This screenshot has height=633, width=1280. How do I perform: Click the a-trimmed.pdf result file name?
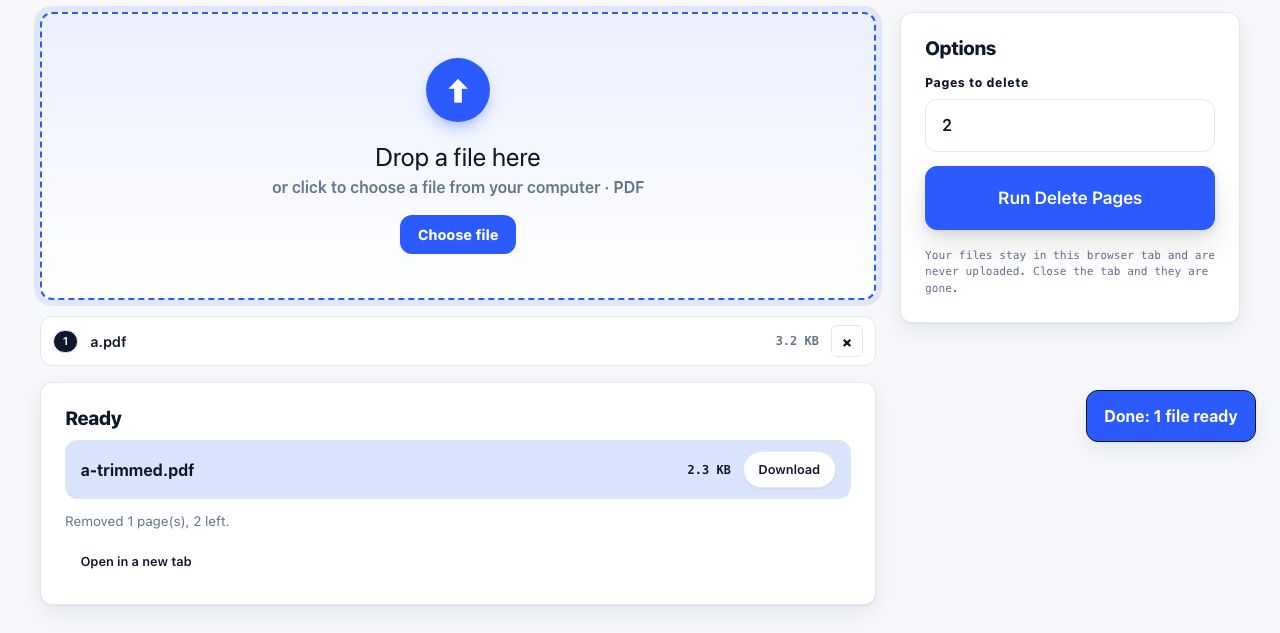[x=138, y=470]
